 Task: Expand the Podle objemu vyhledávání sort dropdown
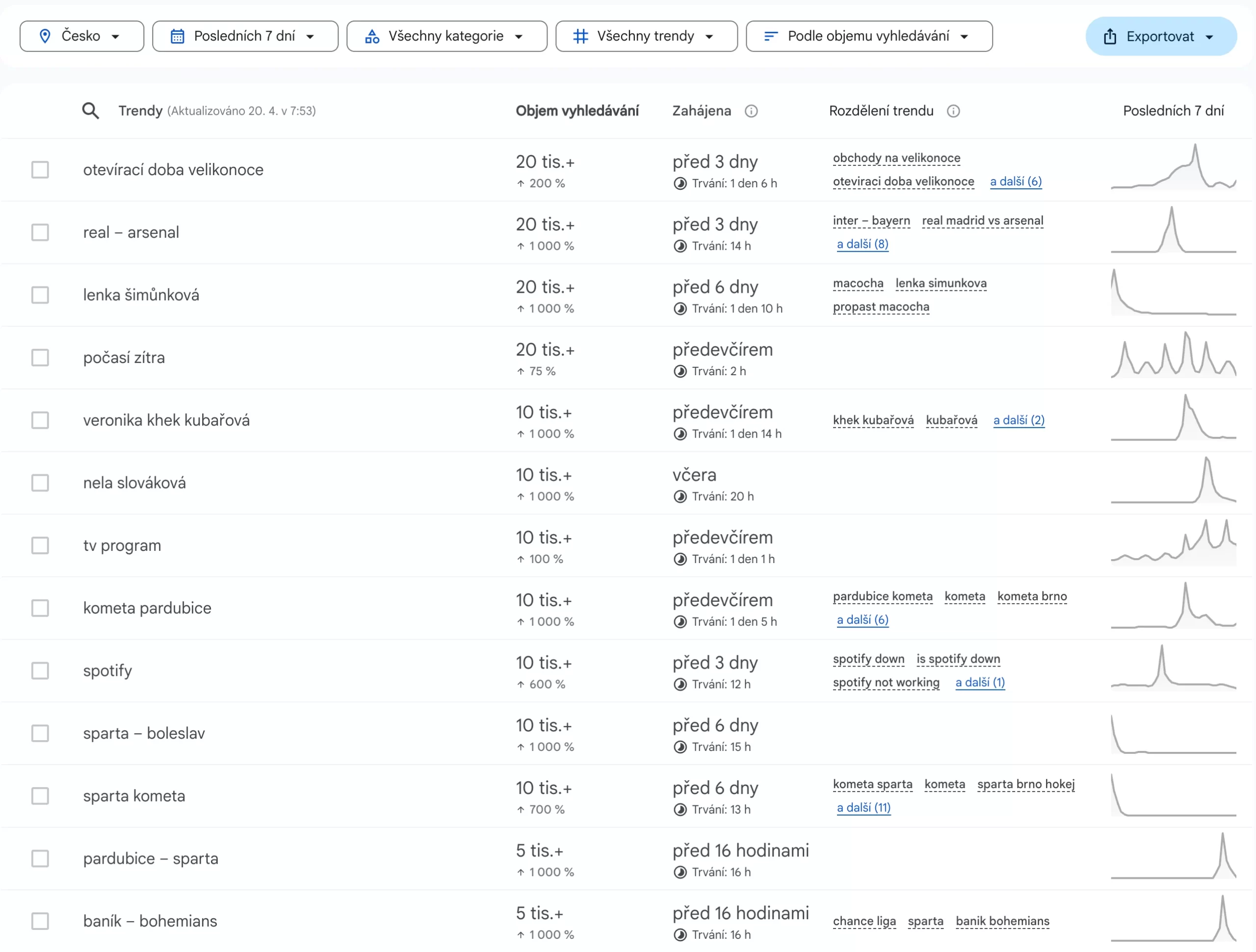pos(964,36)
